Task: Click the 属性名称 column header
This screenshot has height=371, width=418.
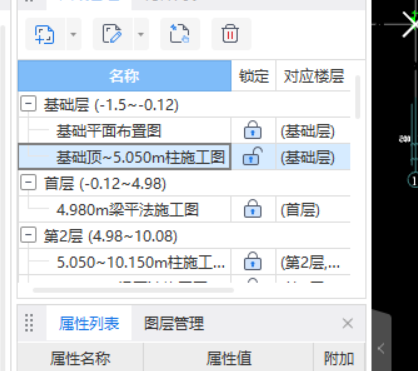Action: (x=80, y=358)
